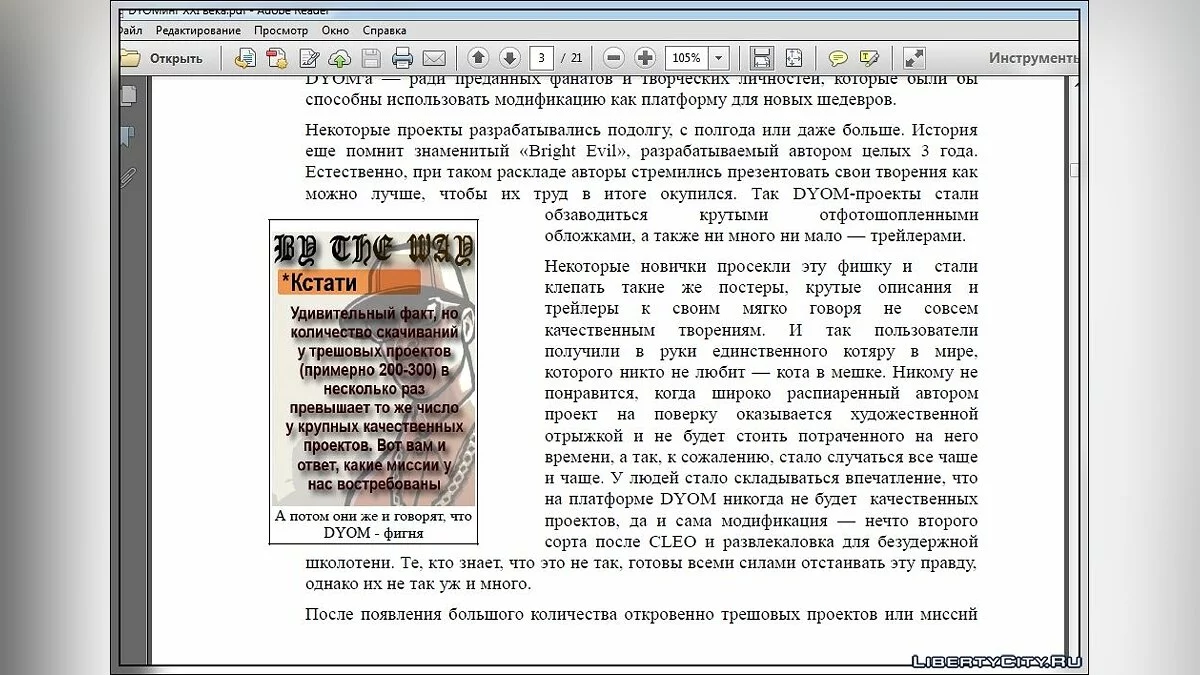
Task: Toggle fit to window width view
Action: click(x=762, y=58)
